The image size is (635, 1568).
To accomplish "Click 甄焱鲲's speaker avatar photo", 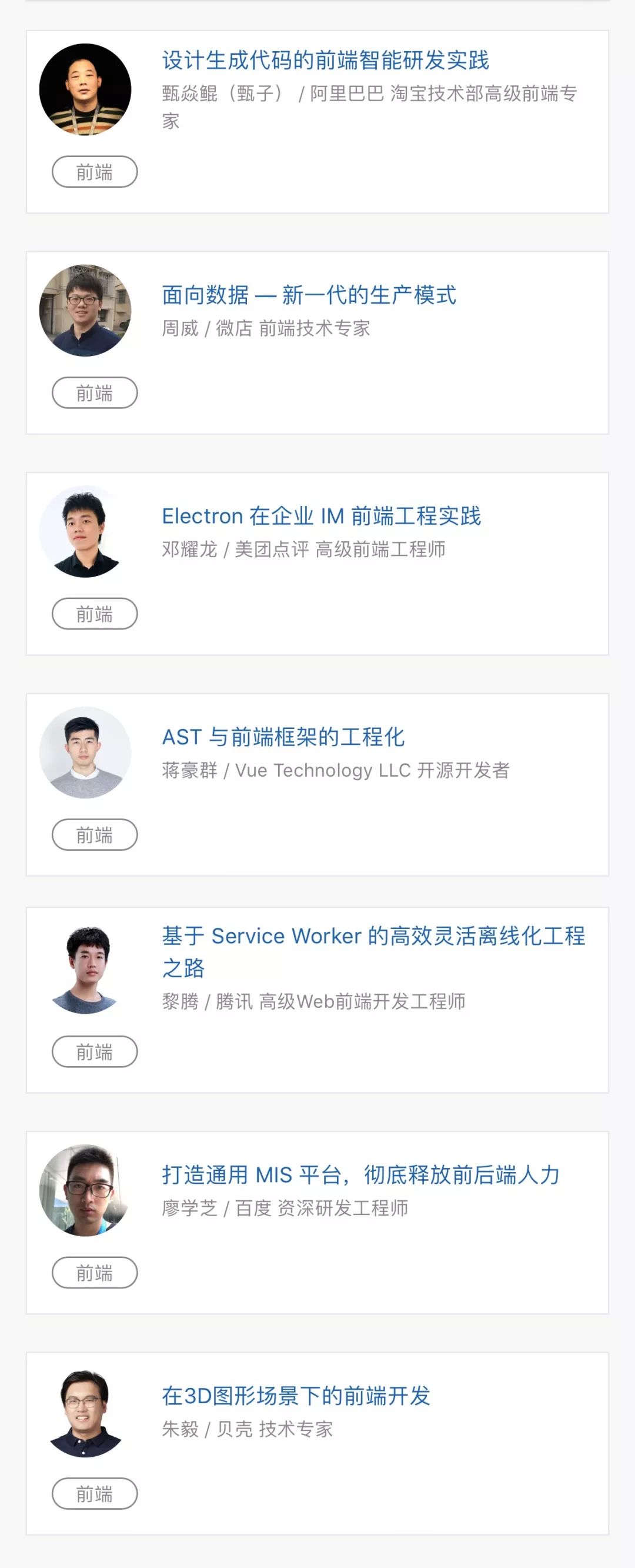I will [x=85, y=89].
